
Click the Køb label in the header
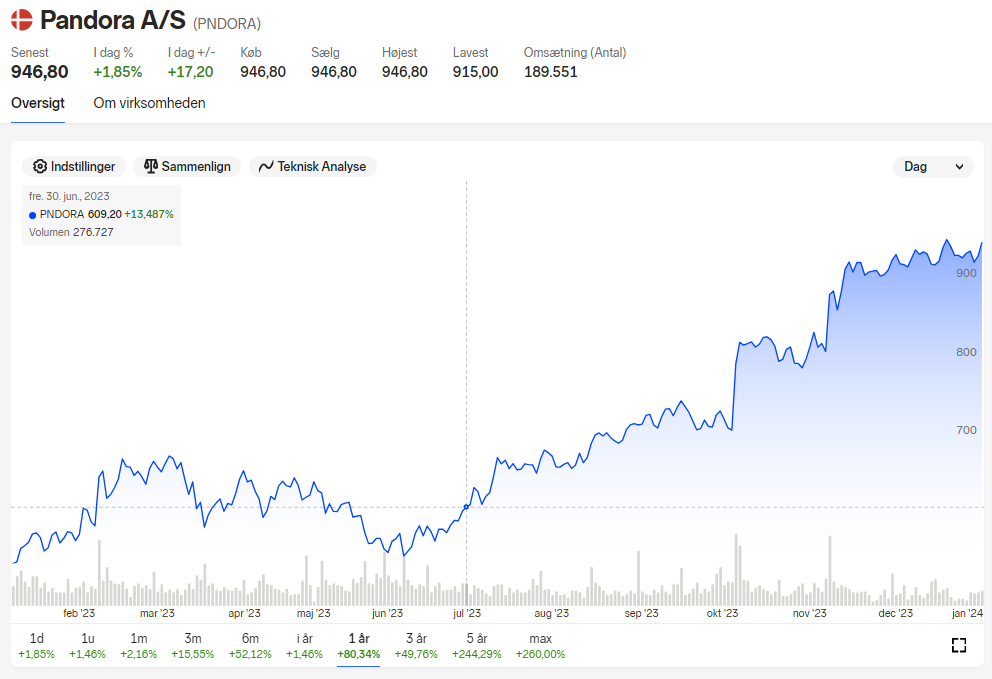(251, 53)
